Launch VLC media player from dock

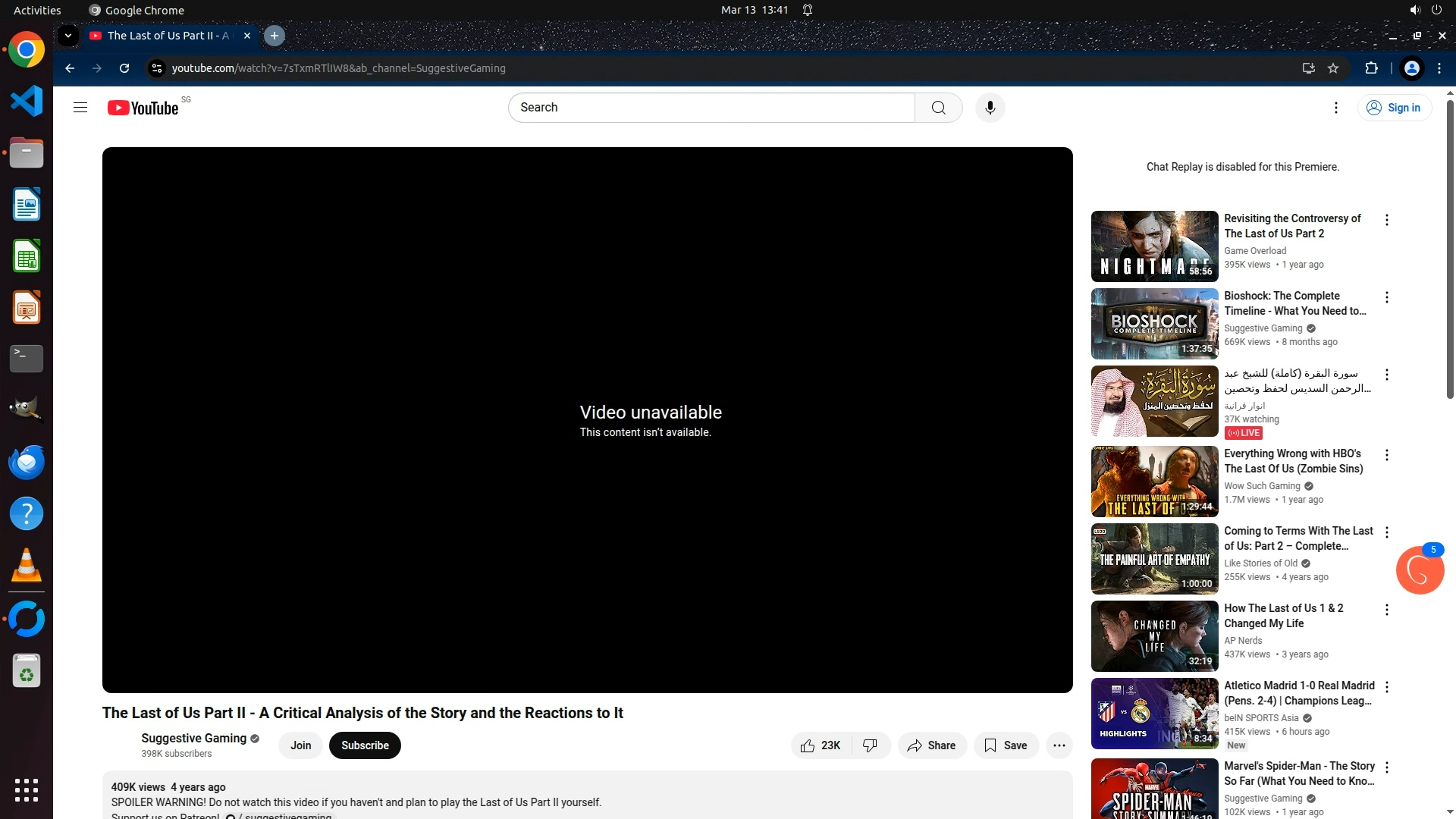pyautogui.click(x=27, y=565)
